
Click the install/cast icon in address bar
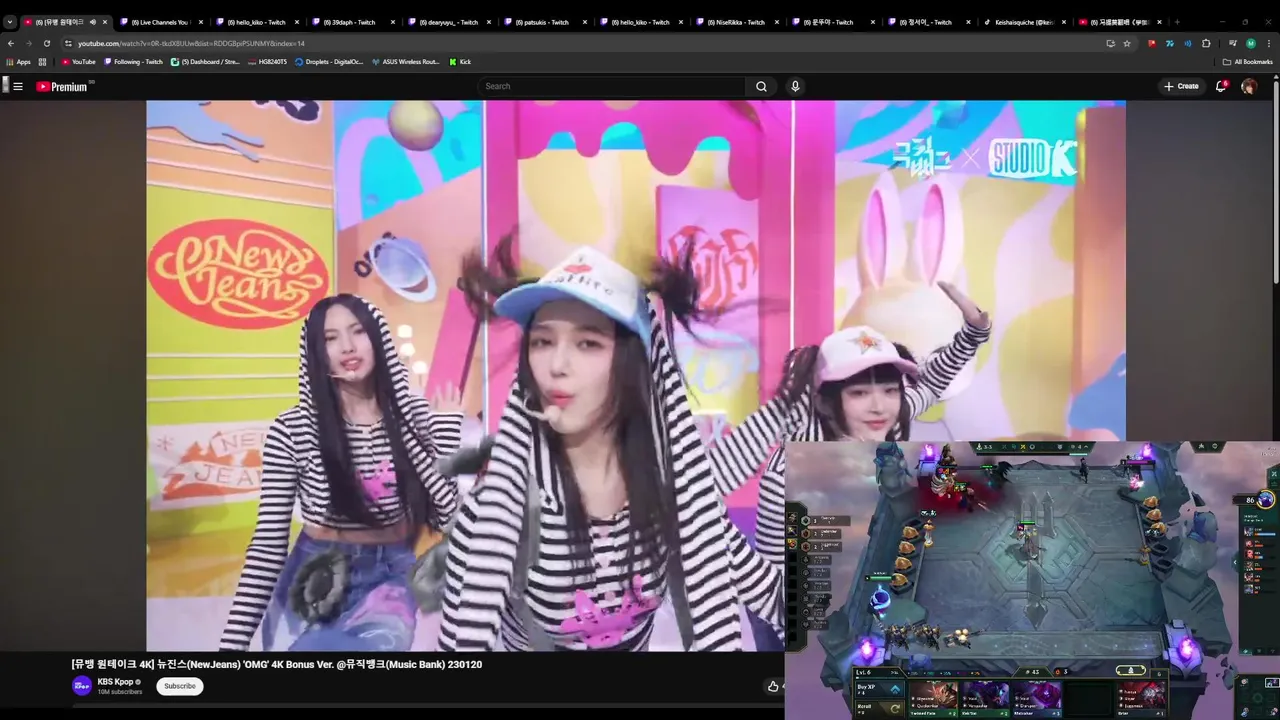pyautogui.click(x=1110, y=43)
